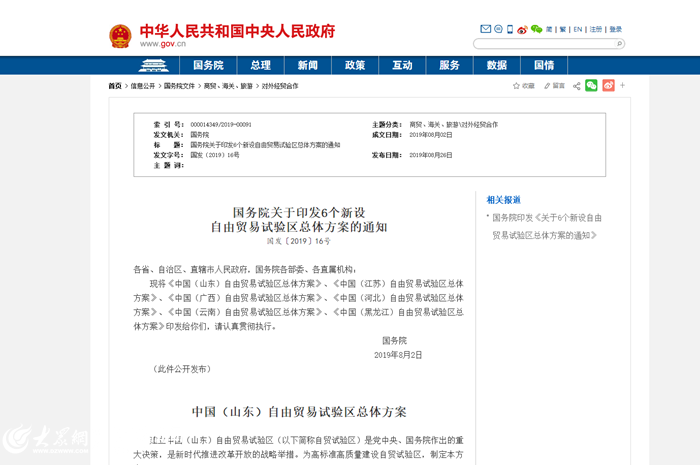
Task: Share via green WeChat button
Action: [x=591, y=85]
